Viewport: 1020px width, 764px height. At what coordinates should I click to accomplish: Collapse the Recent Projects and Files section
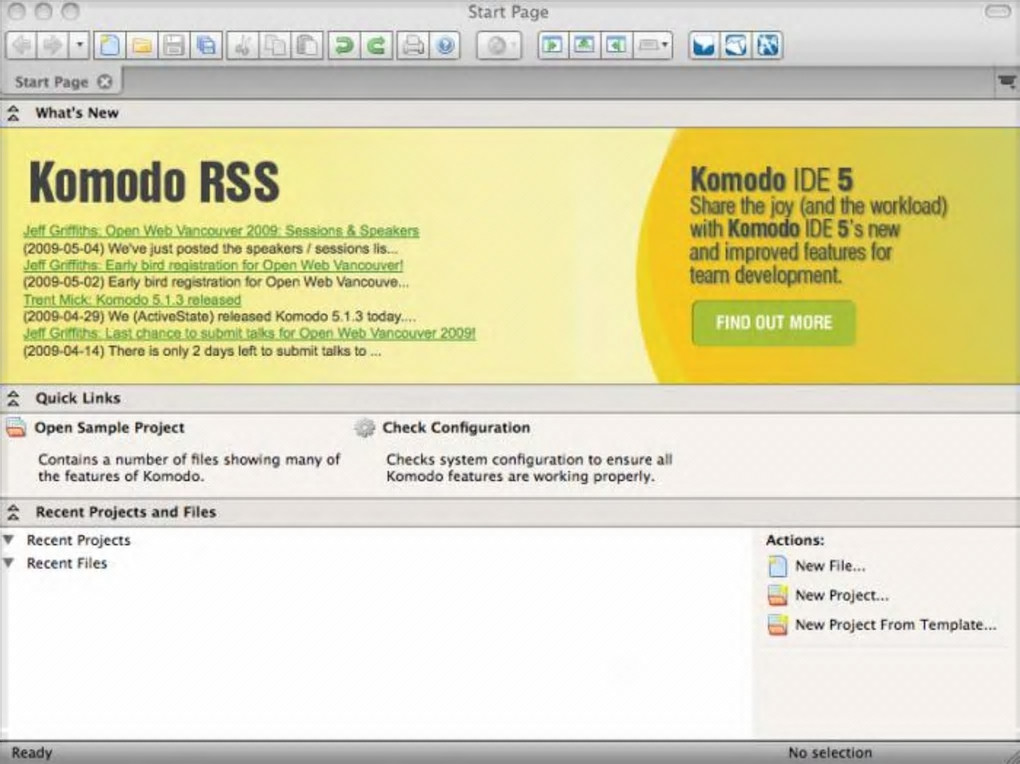pos(12,512)
